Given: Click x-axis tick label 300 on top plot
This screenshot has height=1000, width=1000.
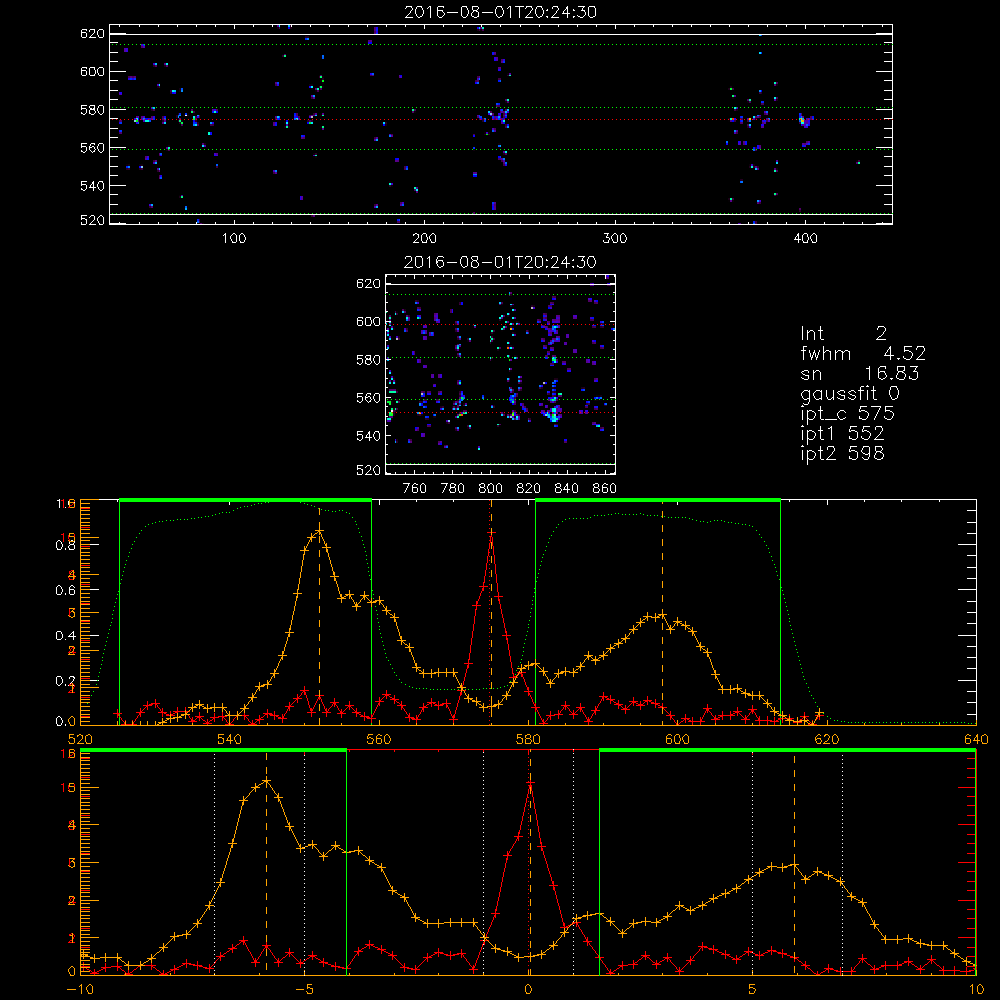Looking at the screenshot, I should click(615, 239).
